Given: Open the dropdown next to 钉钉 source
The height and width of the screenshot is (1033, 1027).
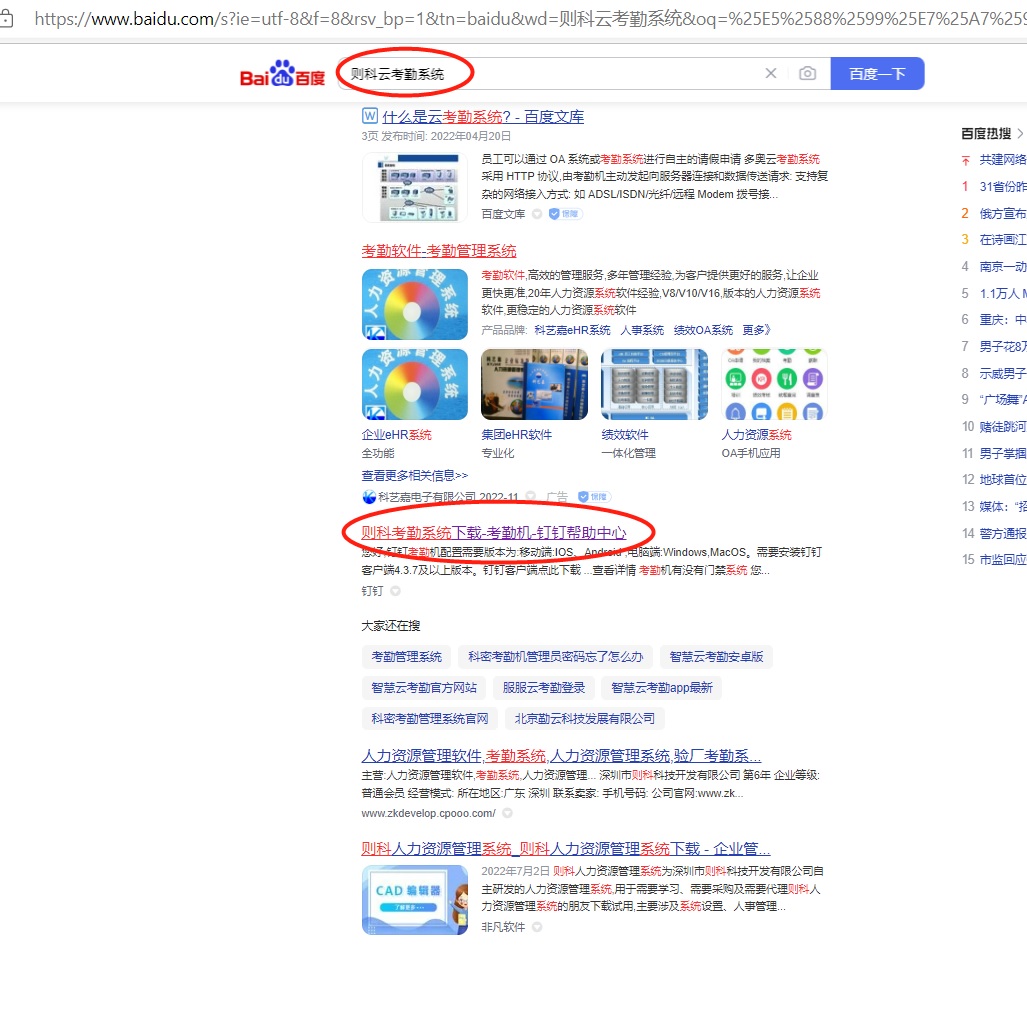Looking at the screenshot, I should 395,591.
